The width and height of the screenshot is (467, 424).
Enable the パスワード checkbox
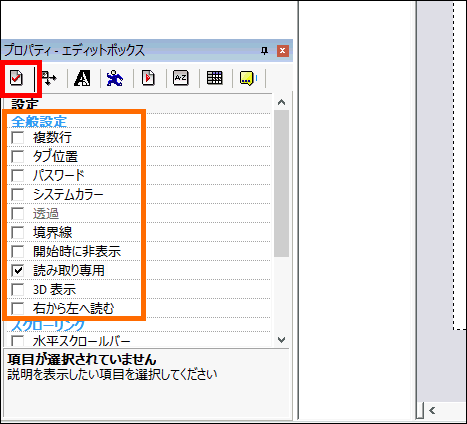[x=17, y=175]
